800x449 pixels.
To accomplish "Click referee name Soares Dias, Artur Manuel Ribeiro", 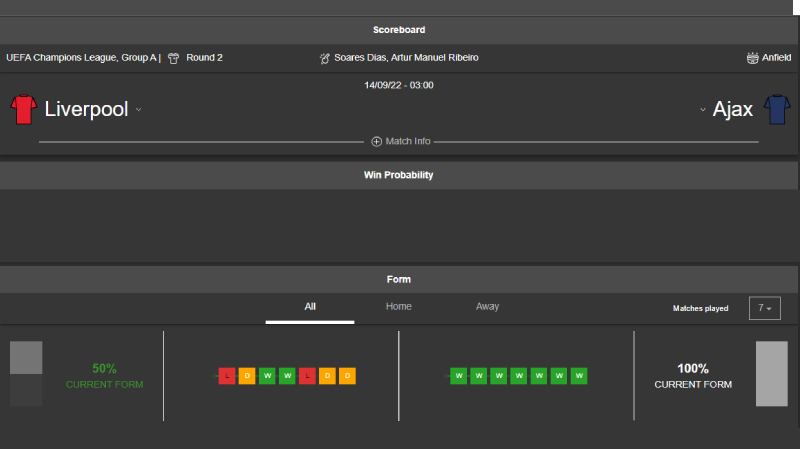I will [x=406, y=58].
